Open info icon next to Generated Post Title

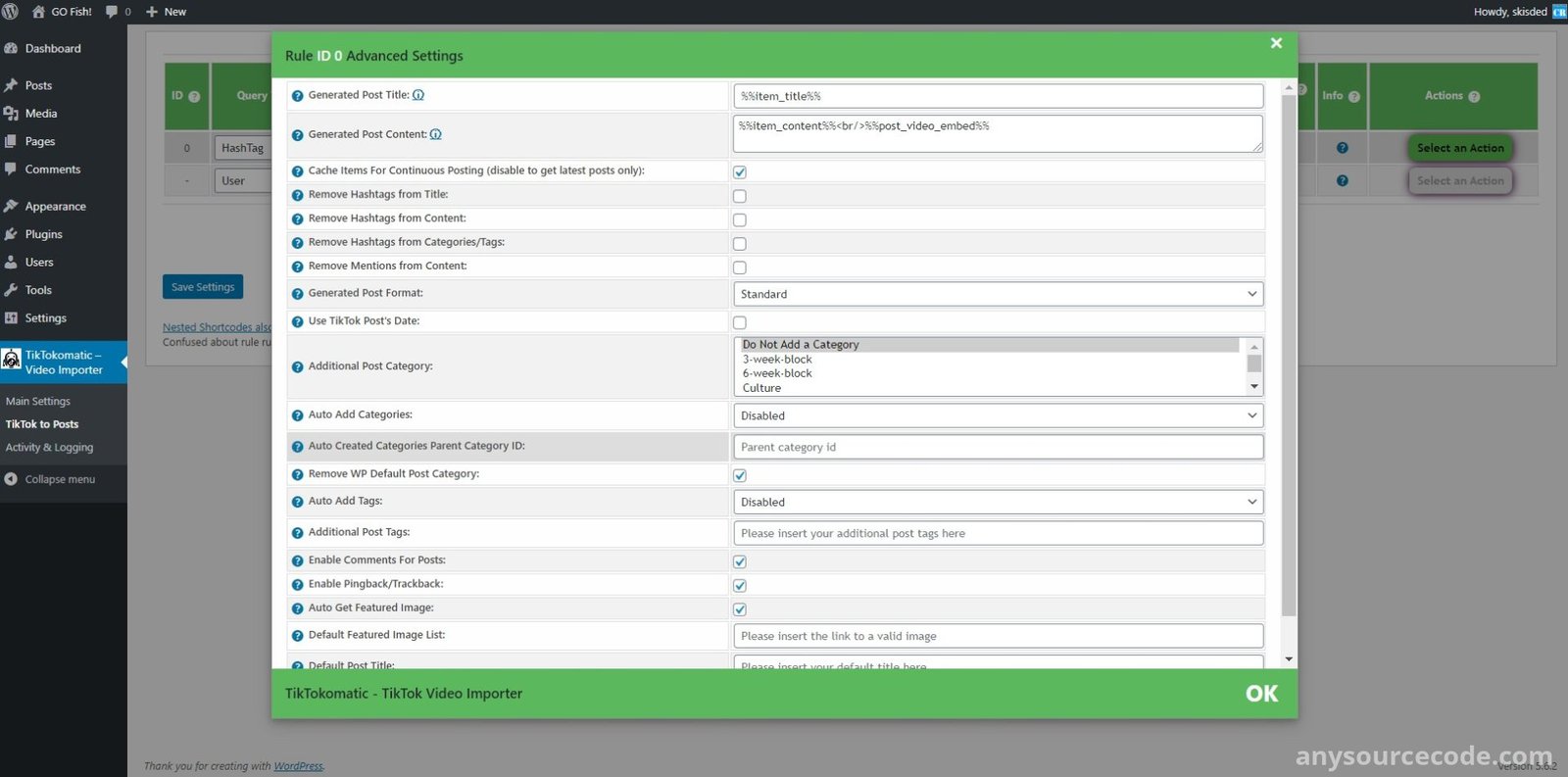pos(418,95)
